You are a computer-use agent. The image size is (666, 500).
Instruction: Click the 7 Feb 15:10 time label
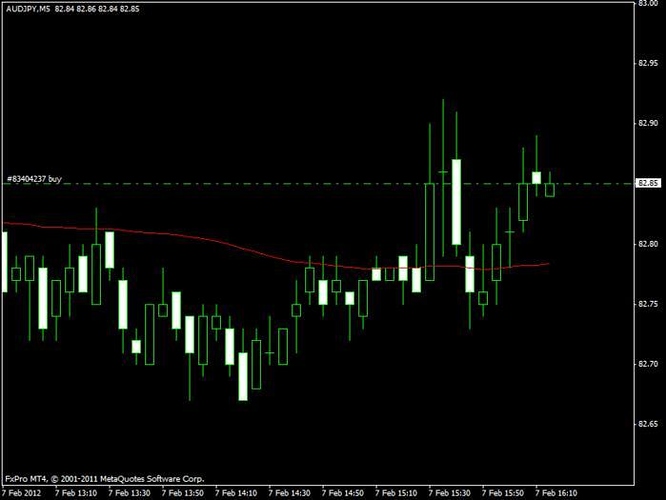coord(396,493)
